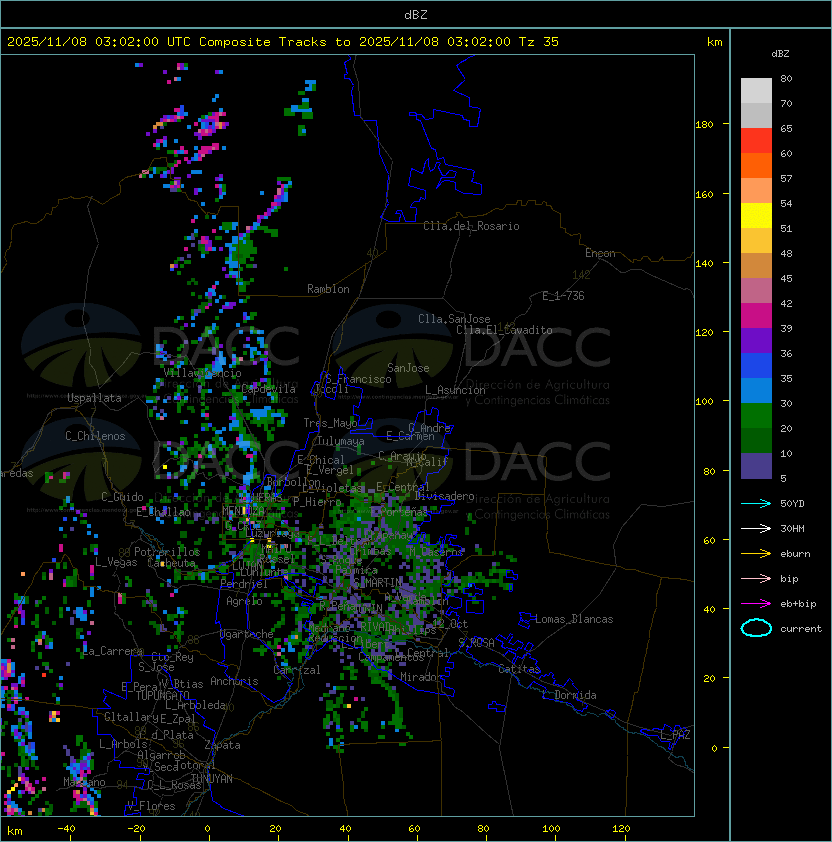Click the 'Ramblon' map label near top
Image resolution: width=832 pixels, height=842 pixels.
click(x=328, y=289)
